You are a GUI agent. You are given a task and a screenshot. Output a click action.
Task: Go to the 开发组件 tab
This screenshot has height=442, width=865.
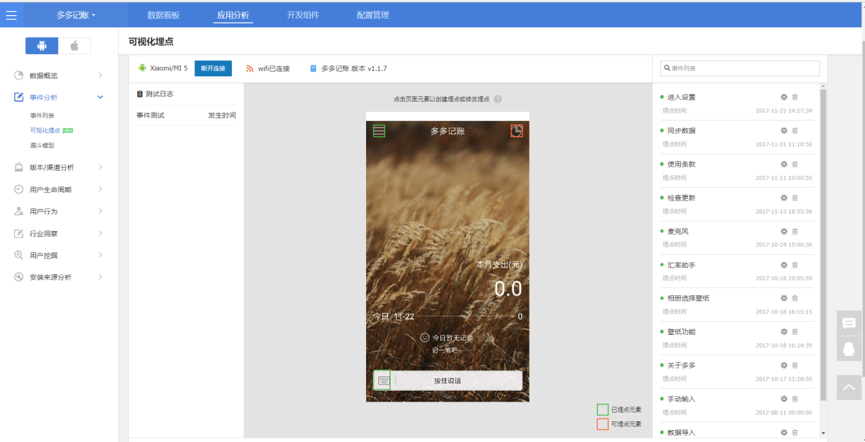click(x=303, y=15)
